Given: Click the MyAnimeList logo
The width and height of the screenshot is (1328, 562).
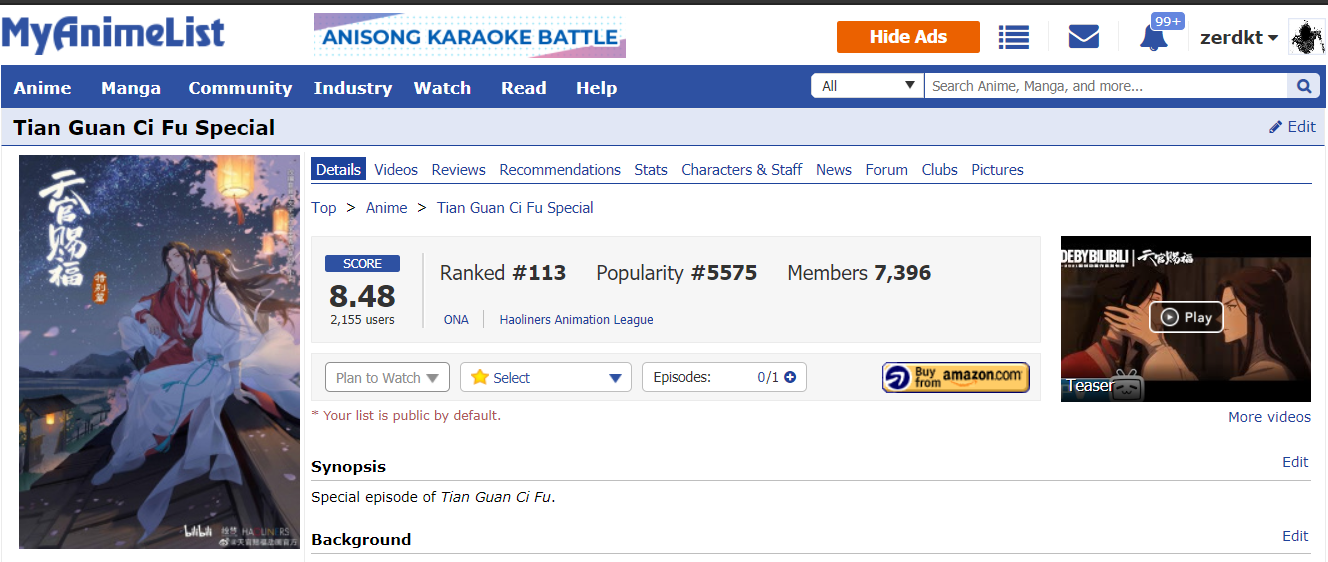Looking at the screenshot, I should 113,35.
